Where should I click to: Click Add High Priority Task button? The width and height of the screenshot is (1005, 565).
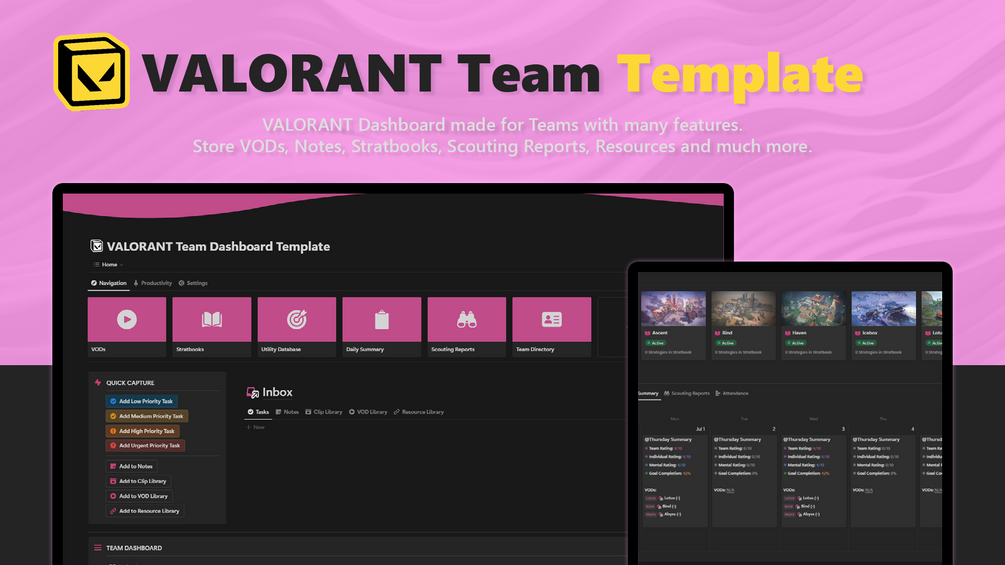coord(142,431)
